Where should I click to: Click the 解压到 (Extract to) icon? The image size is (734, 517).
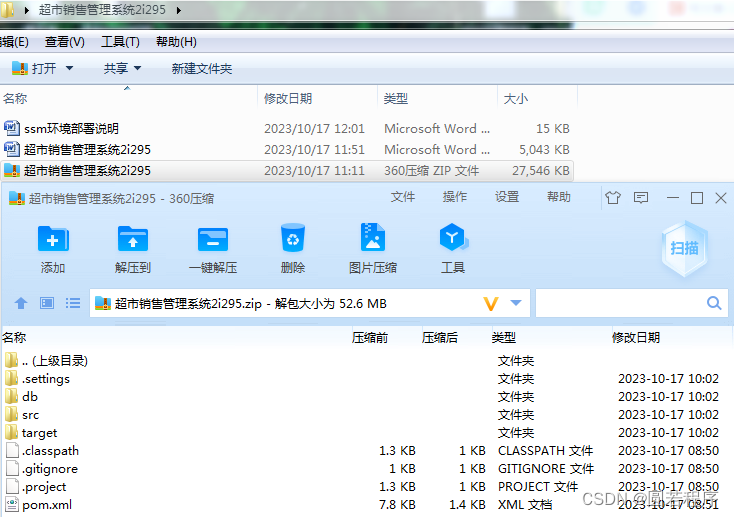tap(133, 239)
